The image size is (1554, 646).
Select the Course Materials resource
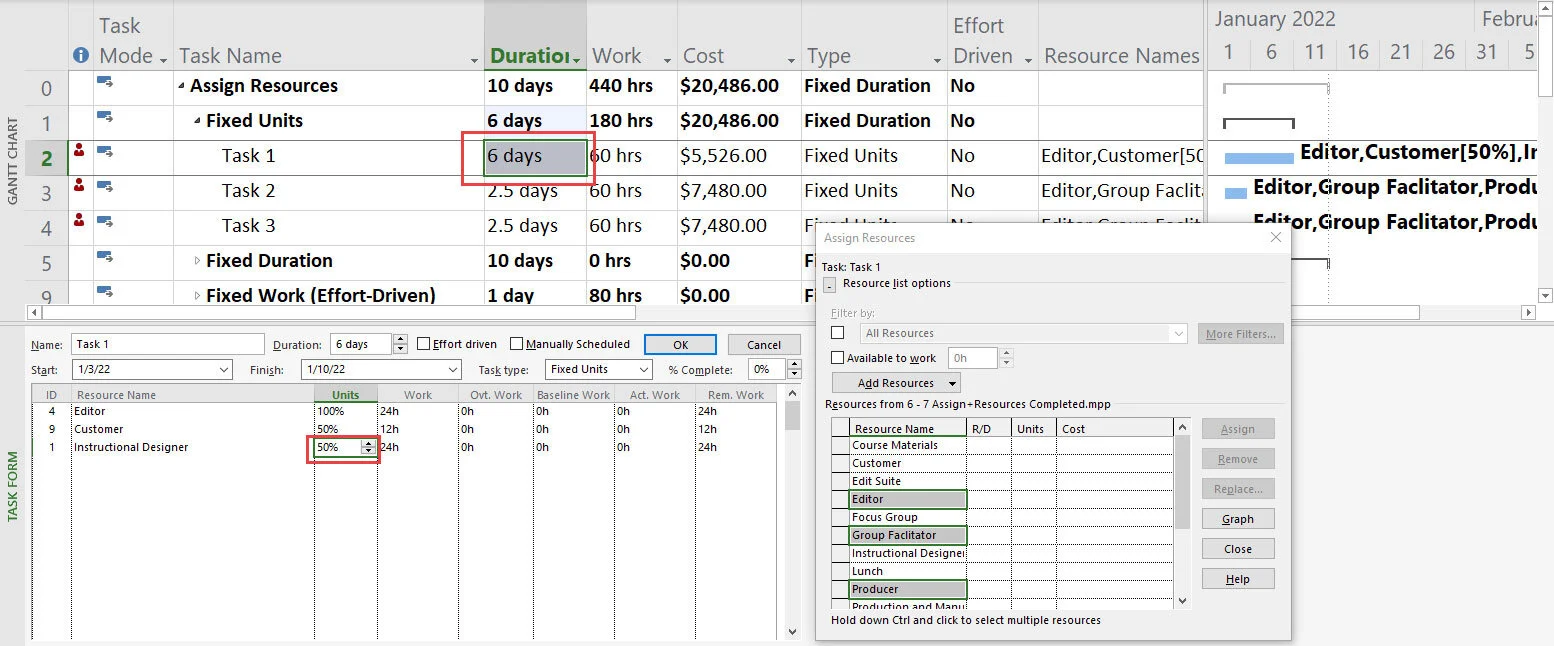908,445
